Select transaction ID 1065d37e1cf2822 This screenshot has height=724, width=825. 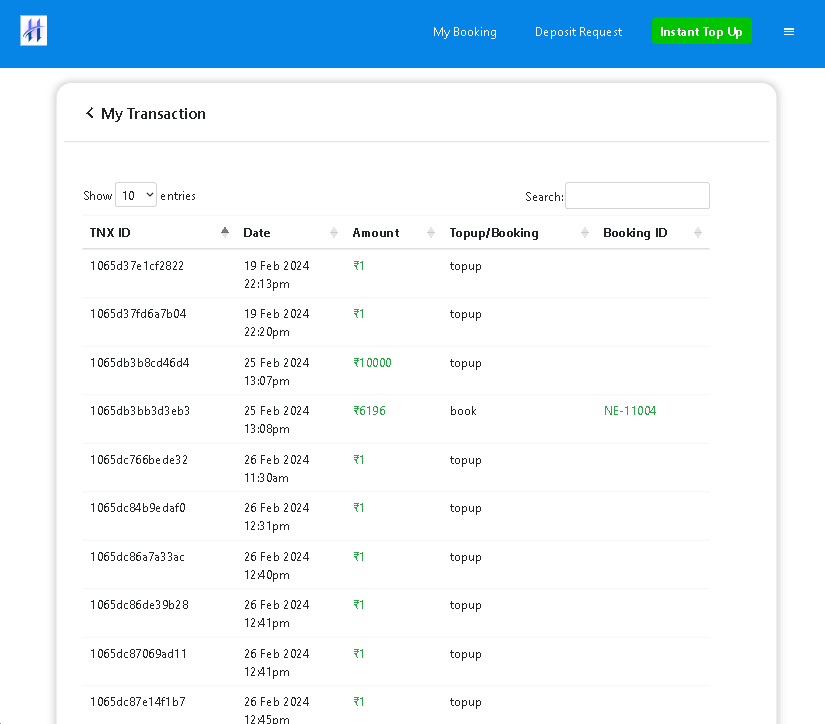[137, 266]
